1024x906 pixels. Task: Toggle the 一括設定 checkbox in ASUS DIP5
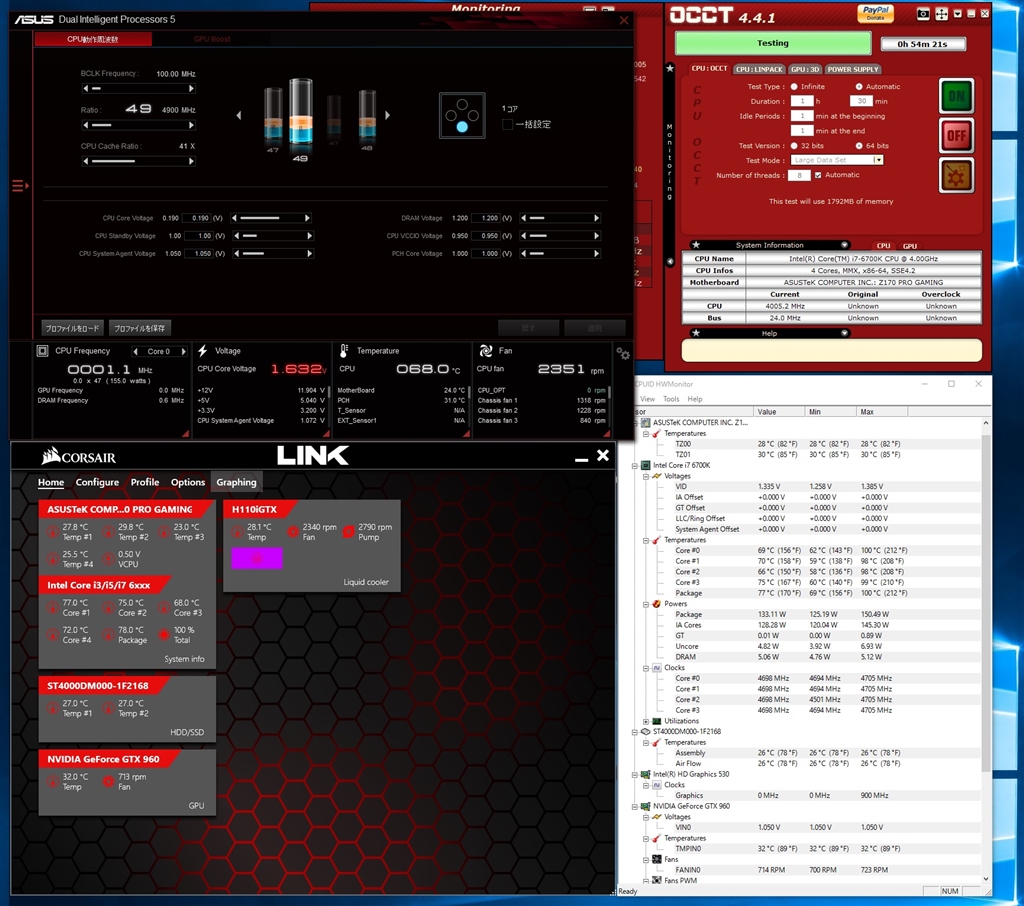coord(507,124)
